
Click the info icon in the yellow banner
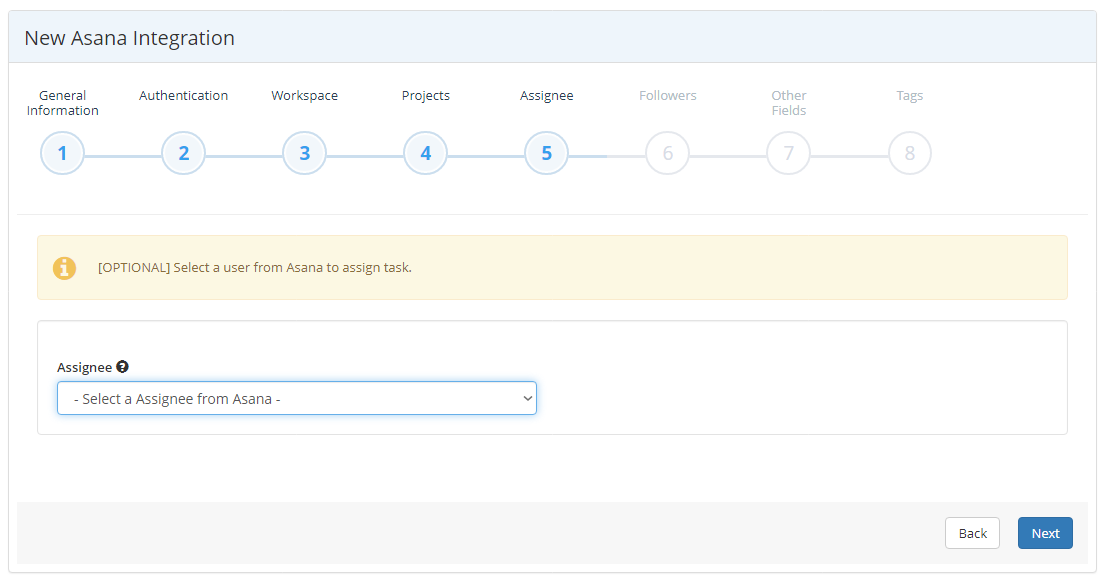click(x=64, y=268)
